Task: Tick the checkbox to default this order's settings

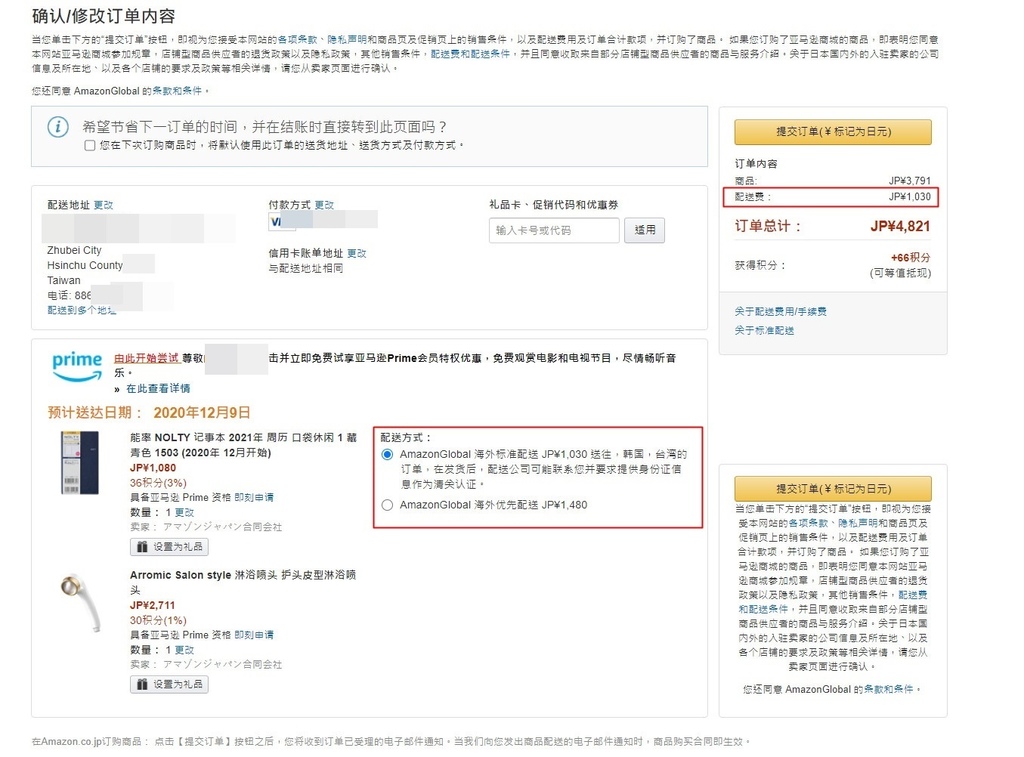Action: tap(89, 146)
